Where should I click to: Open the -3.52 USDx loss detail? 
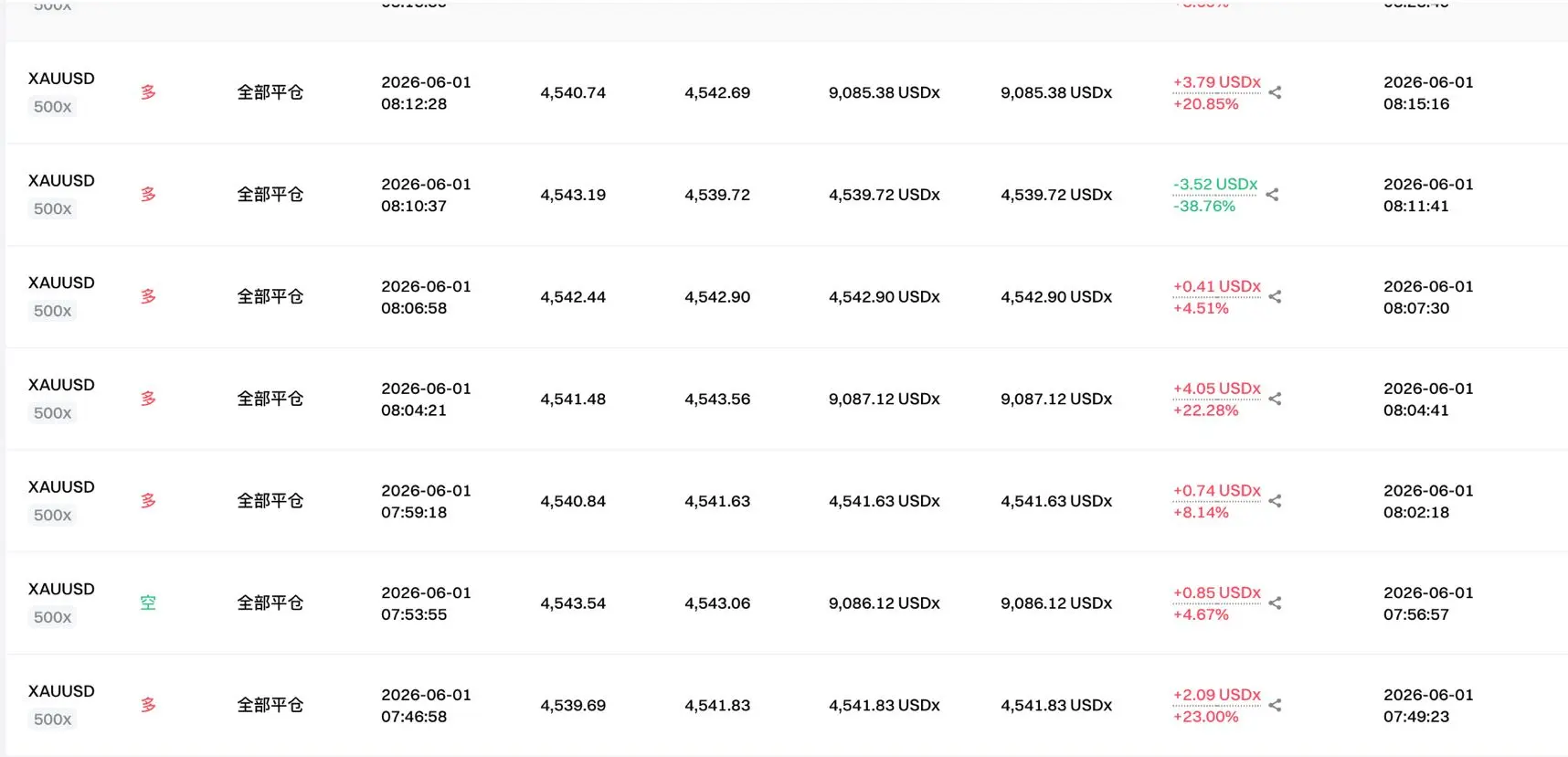(1215, 185)
